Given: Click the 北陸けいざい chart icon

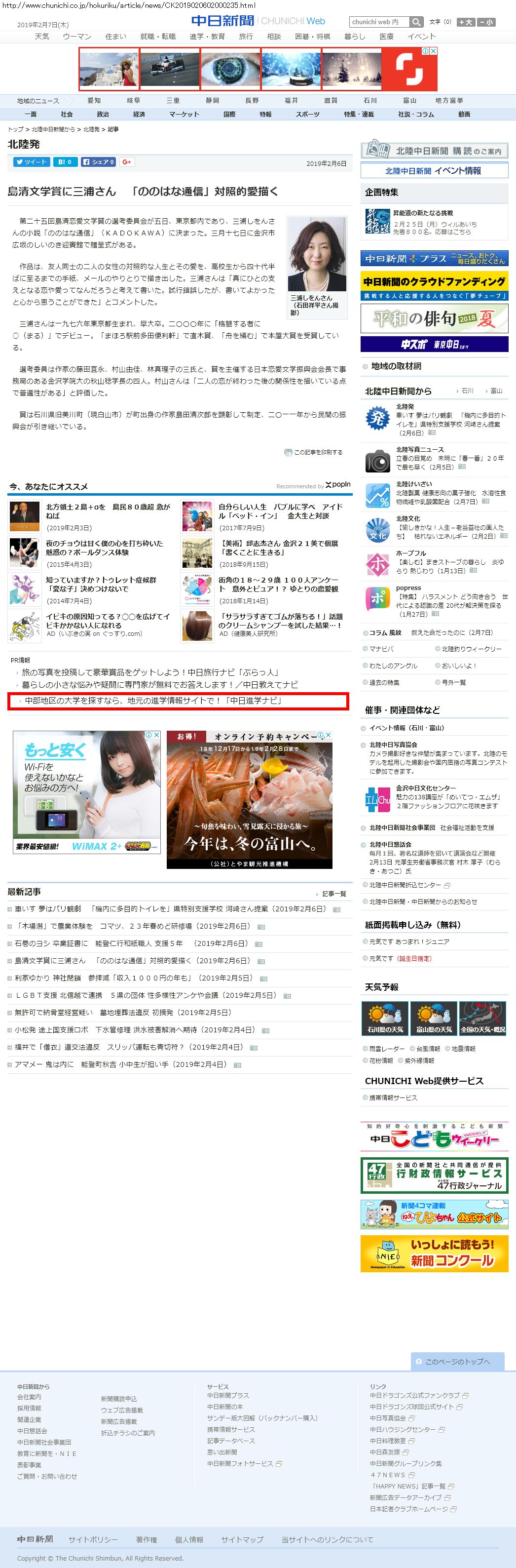Looking at the screenshot, I should pos(377,496).
